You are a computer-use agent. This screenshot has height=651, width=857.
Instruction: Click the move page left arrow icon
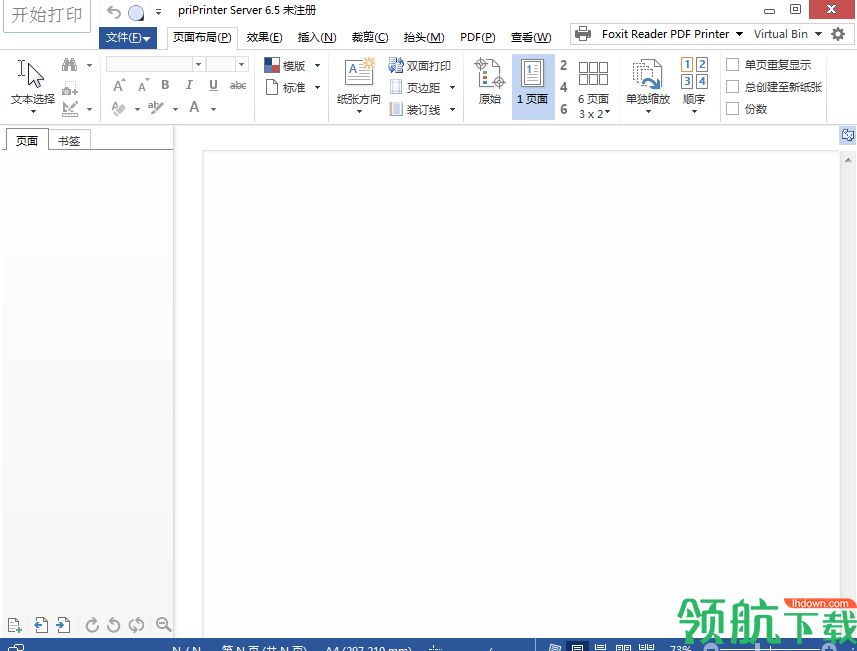(41, 625)
